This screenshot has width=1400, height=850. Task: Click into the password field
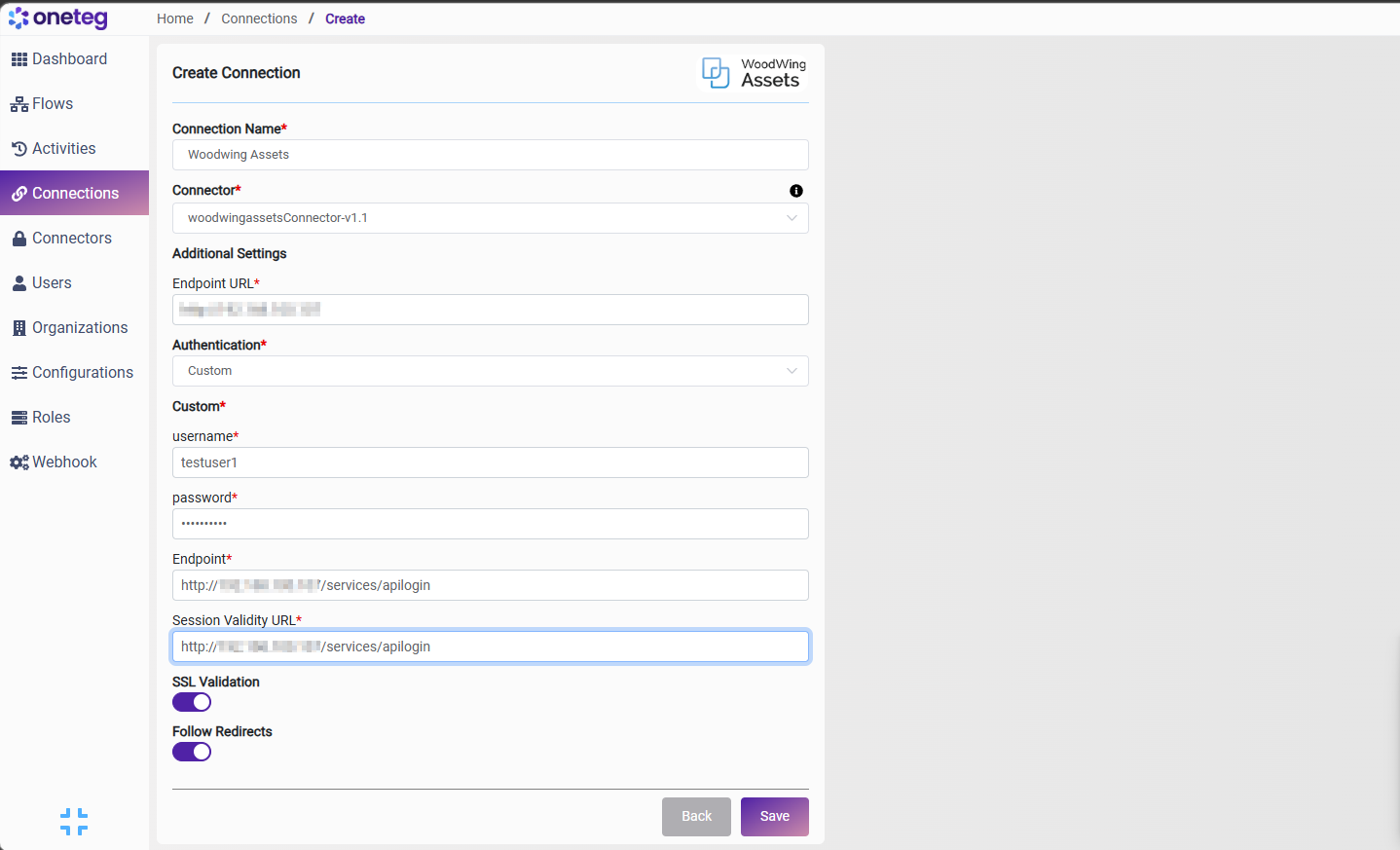pyautogui.click(x=491, y=524)
